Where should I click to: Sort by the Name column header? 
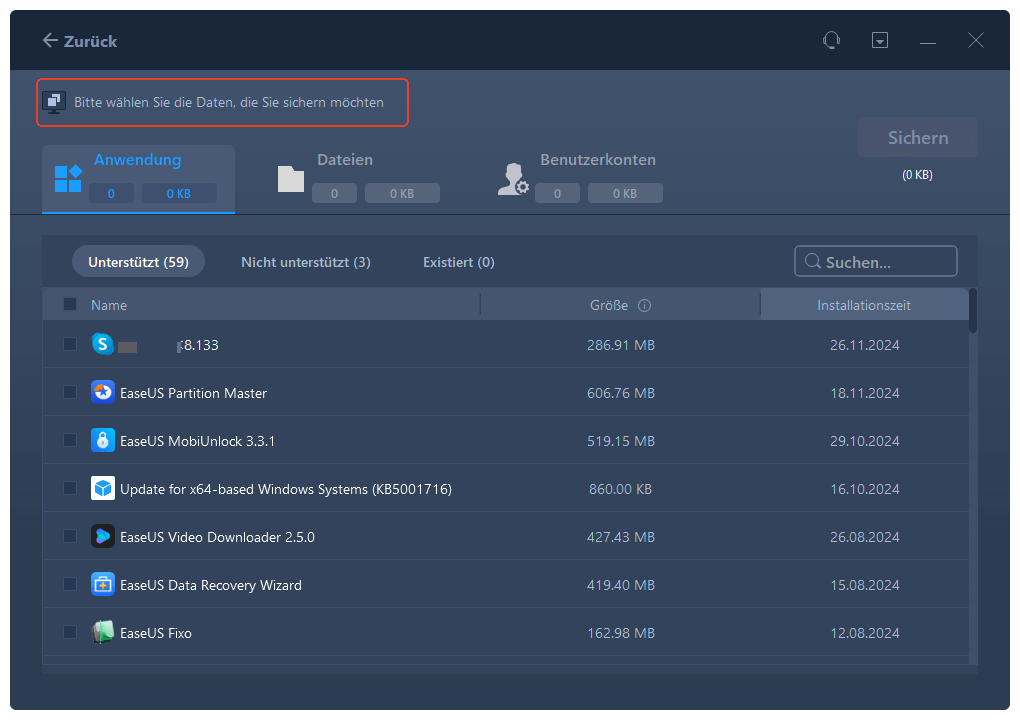109,305
